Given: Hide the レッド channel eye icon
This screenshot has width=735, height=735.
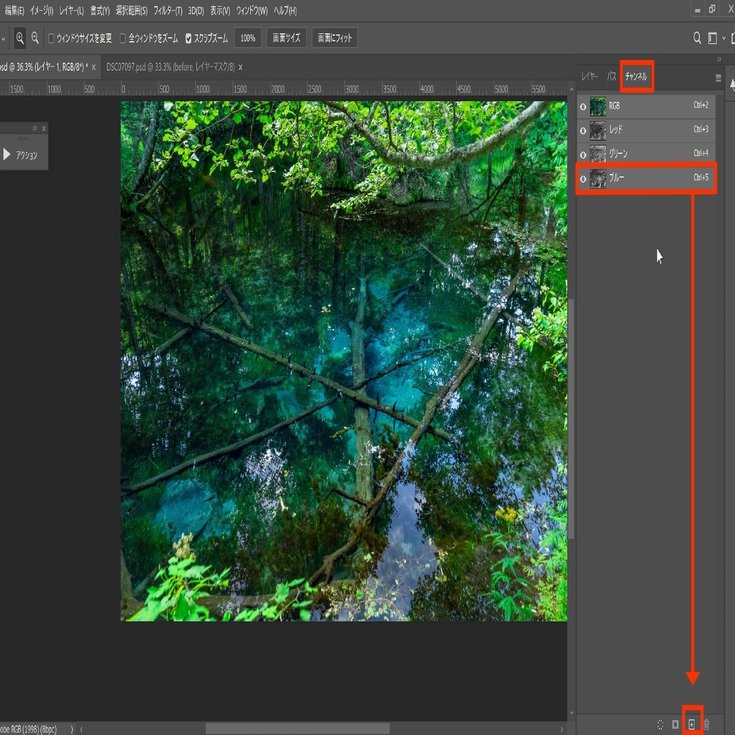Looking at the screenshot, I should (x=583, y=131).
